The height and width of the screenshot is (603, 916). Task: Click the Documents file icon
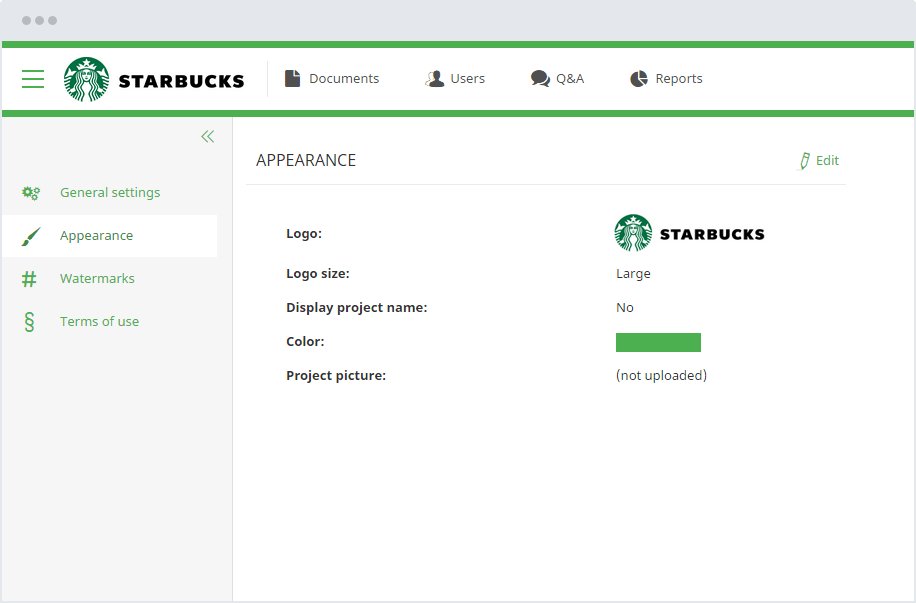pos(292,79)
